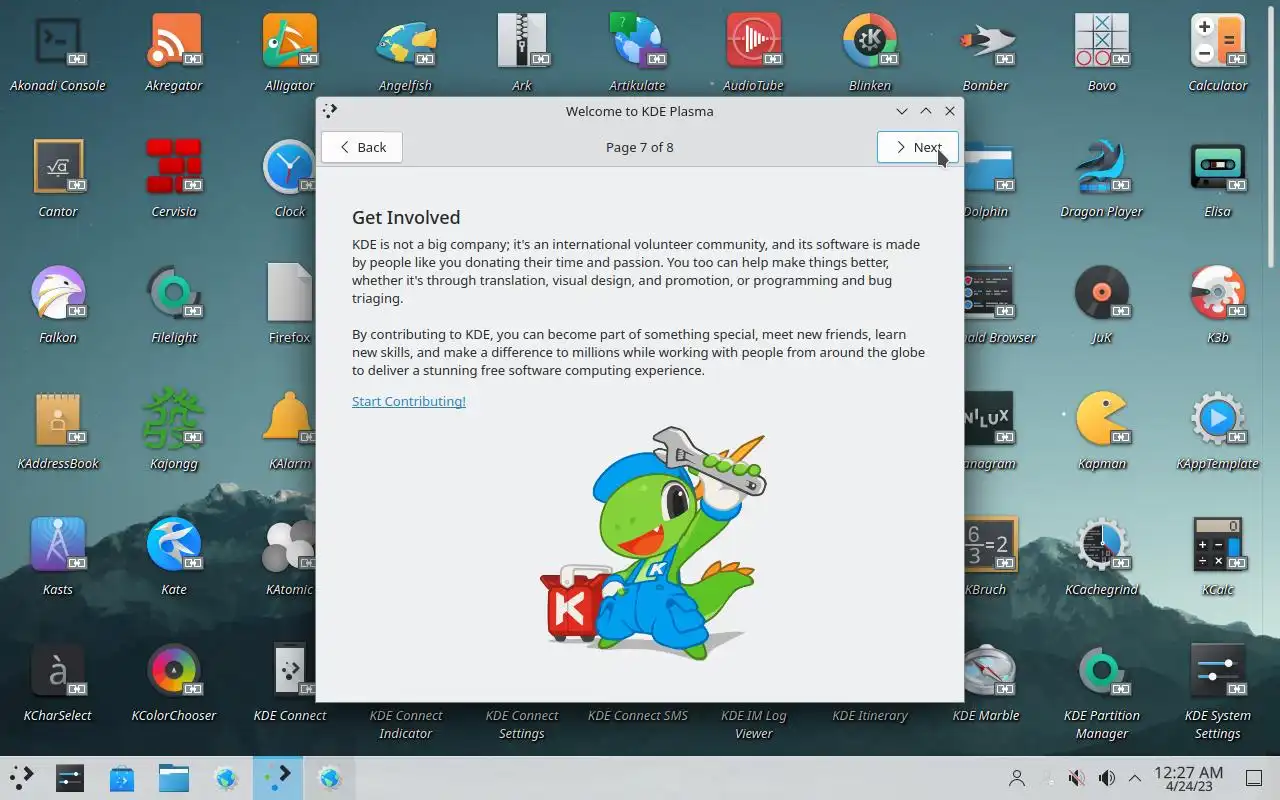Launch JuK from the desktop
Screen dimensions: 1280x800
pos(1102,294)
